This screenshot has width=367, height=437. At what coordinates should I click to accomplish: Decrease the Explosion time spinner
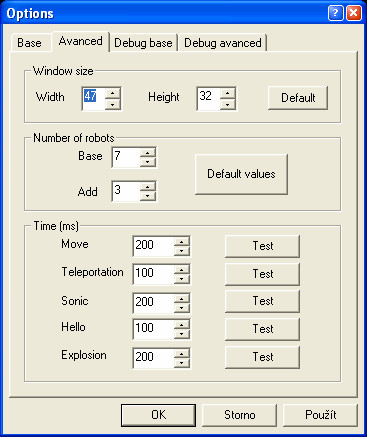click(182, 363)
